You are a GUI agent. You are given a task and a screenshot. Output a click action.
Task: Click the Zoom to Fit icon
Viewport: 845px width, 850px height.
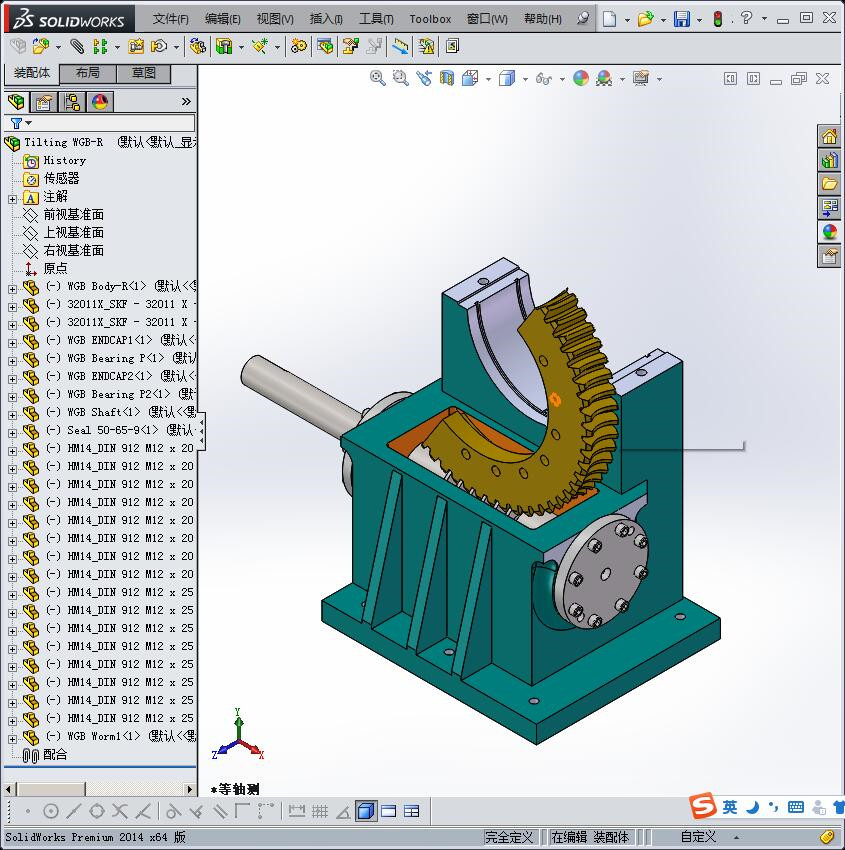[x=378, y=79]
